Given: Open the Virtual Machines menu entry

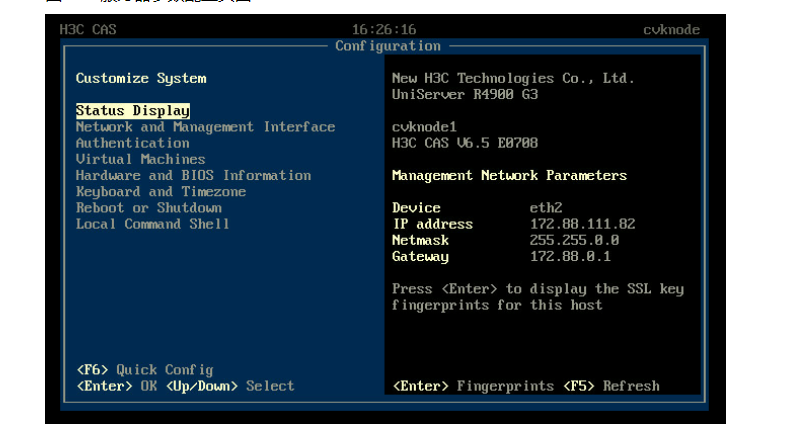Looking at the screenshot, I should [x=140, y=159].
